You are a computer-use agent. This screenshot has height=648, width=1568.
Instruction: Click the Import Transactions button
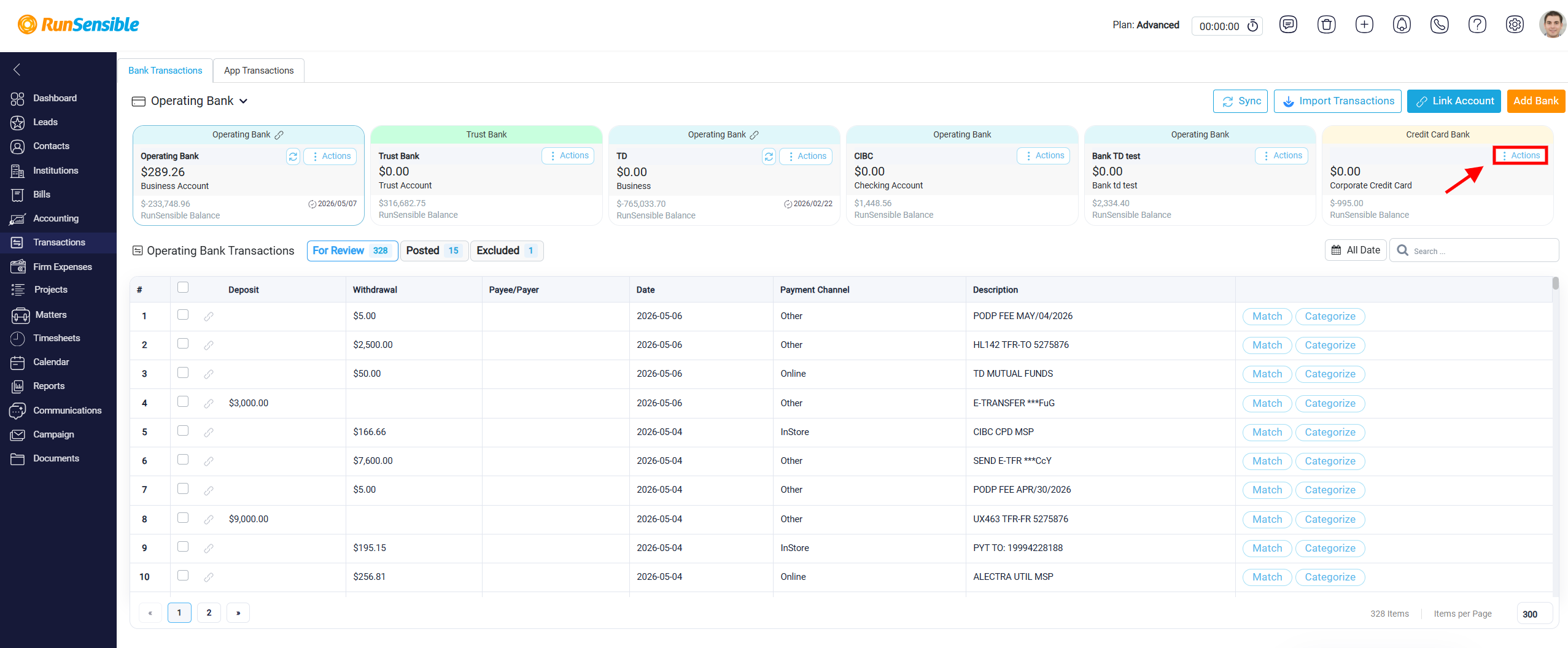pos(1338,101)
